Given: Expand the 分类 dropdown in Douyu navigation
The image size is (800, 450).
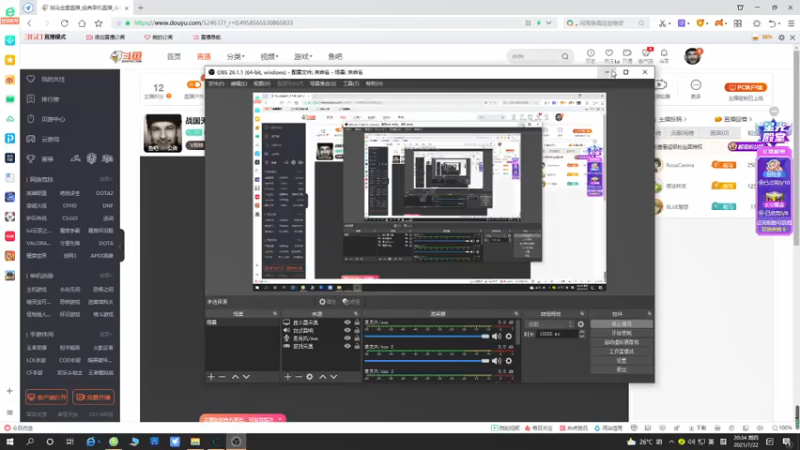Looking at the screenshot, I should point(236,56).
